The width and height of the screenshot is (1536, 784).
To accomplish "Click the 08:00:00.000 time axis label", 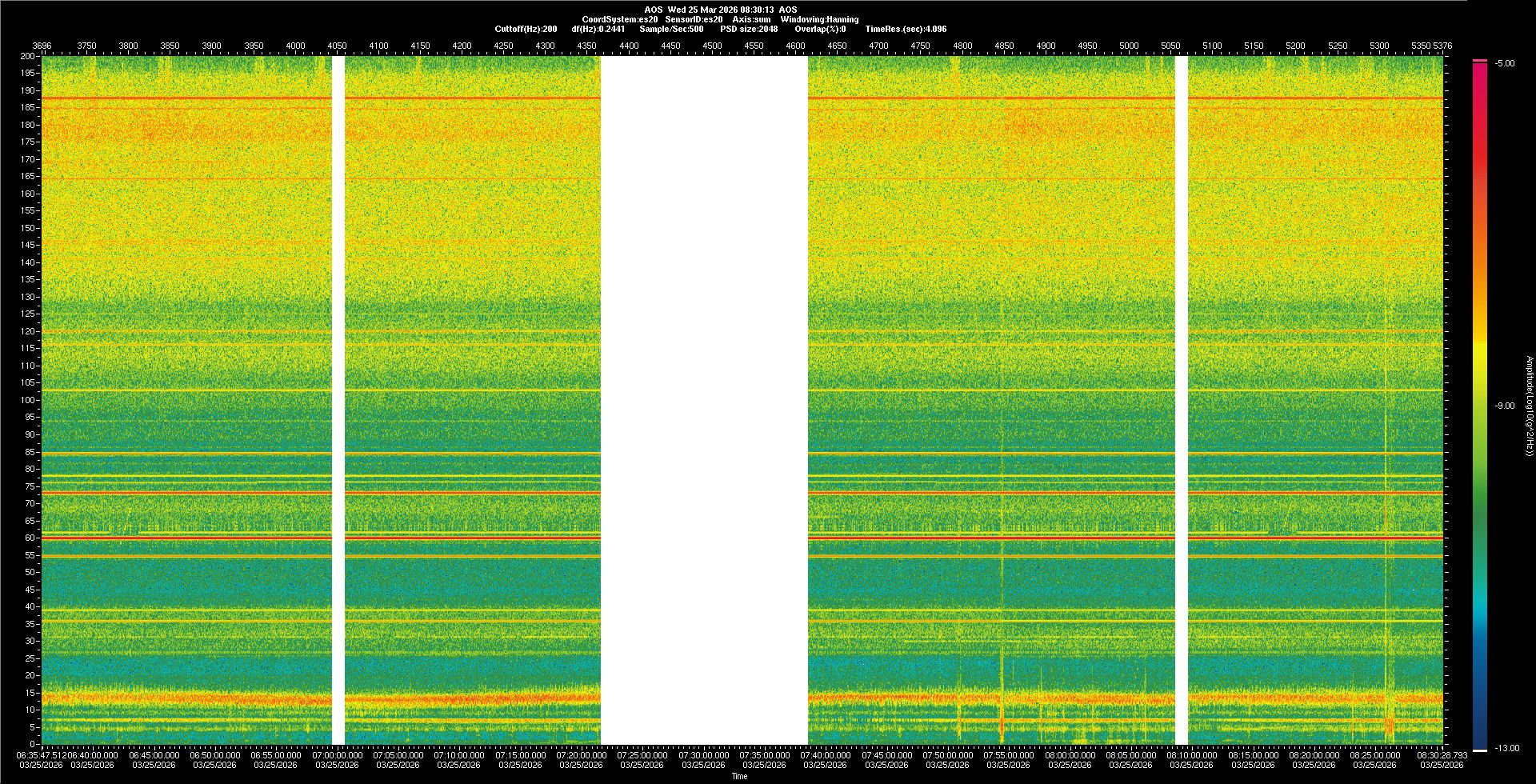I will (x=1070, y=754).
